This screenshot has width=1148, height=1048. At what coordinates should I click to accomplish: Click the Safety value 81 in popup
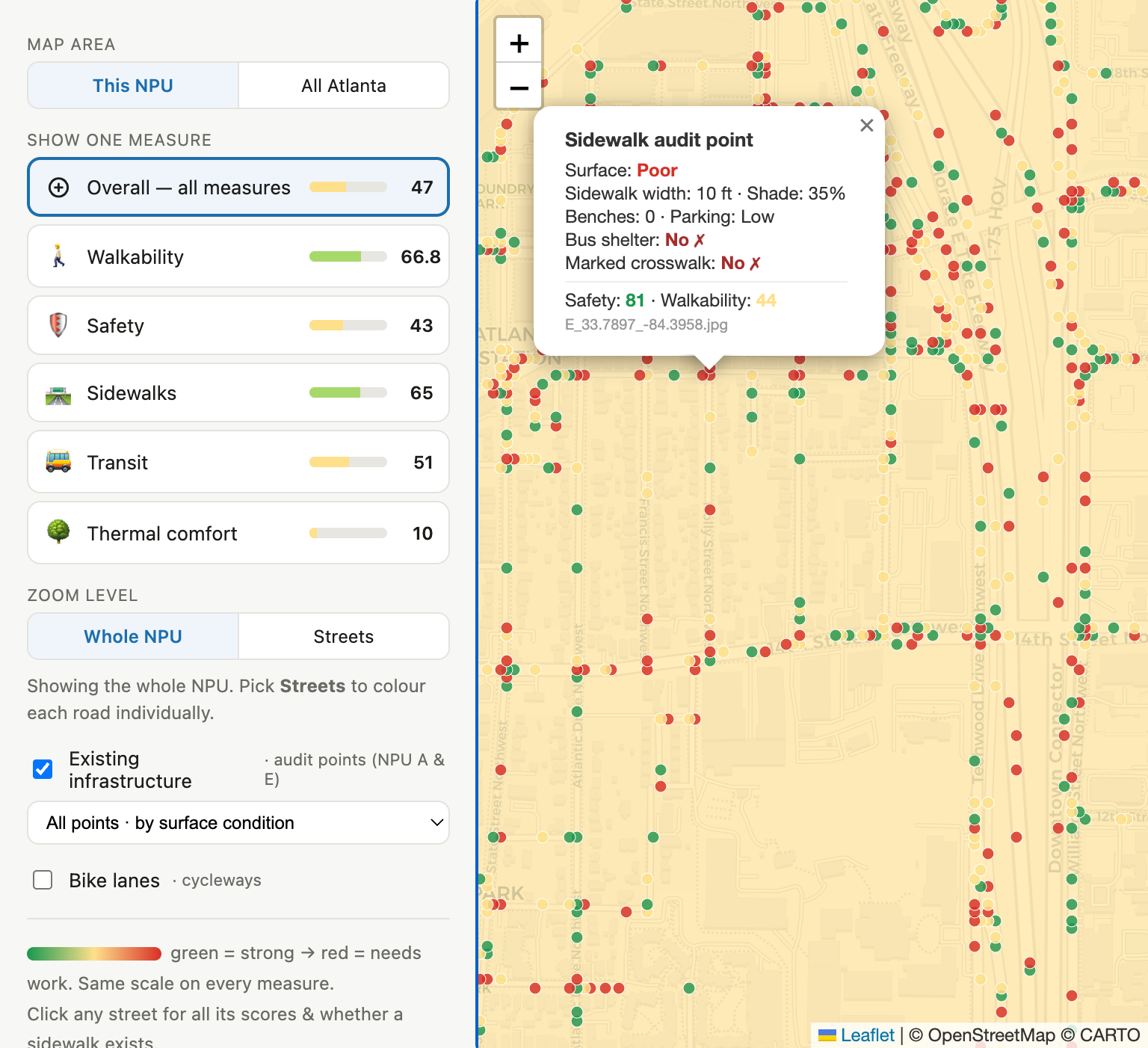coord(635,300)
